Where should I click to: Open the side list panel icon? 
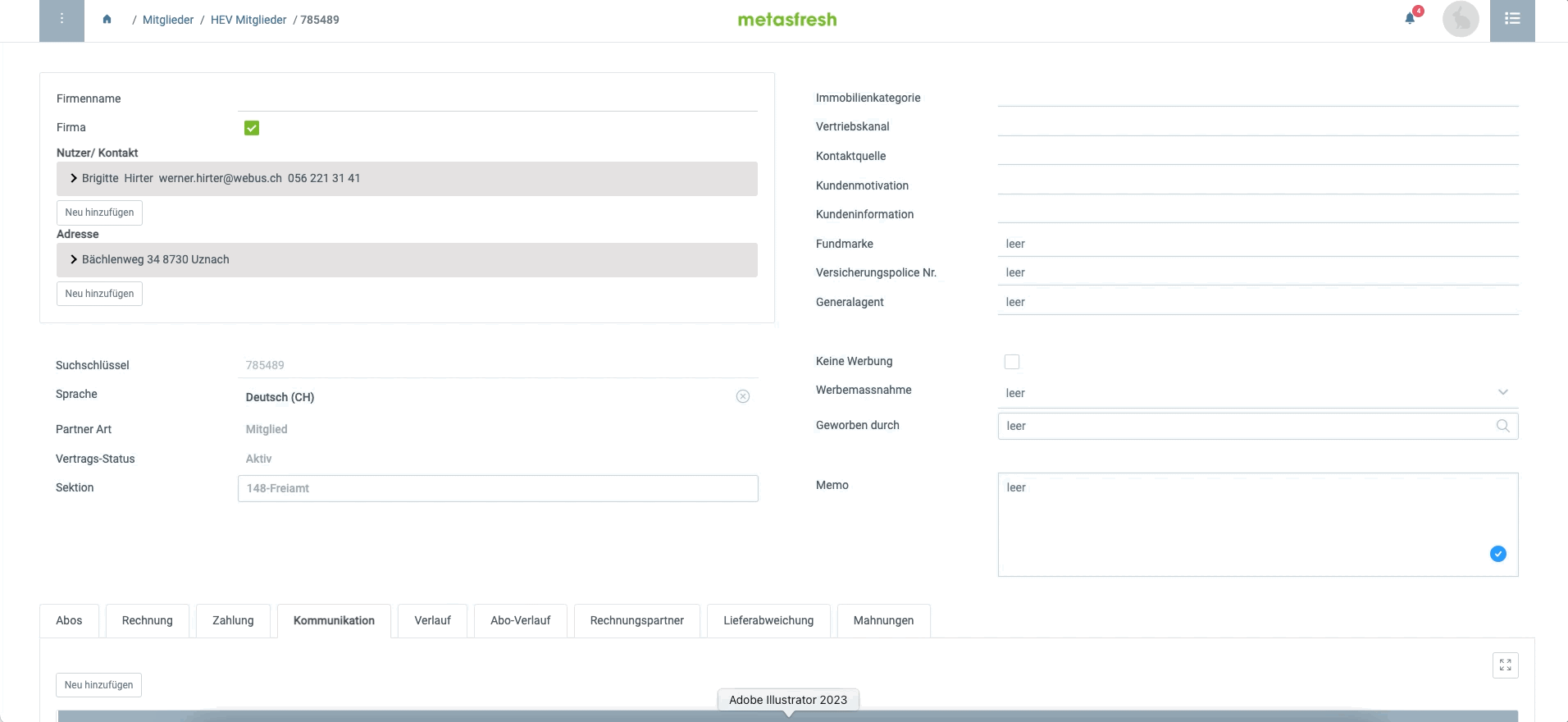pos(1512,20)
